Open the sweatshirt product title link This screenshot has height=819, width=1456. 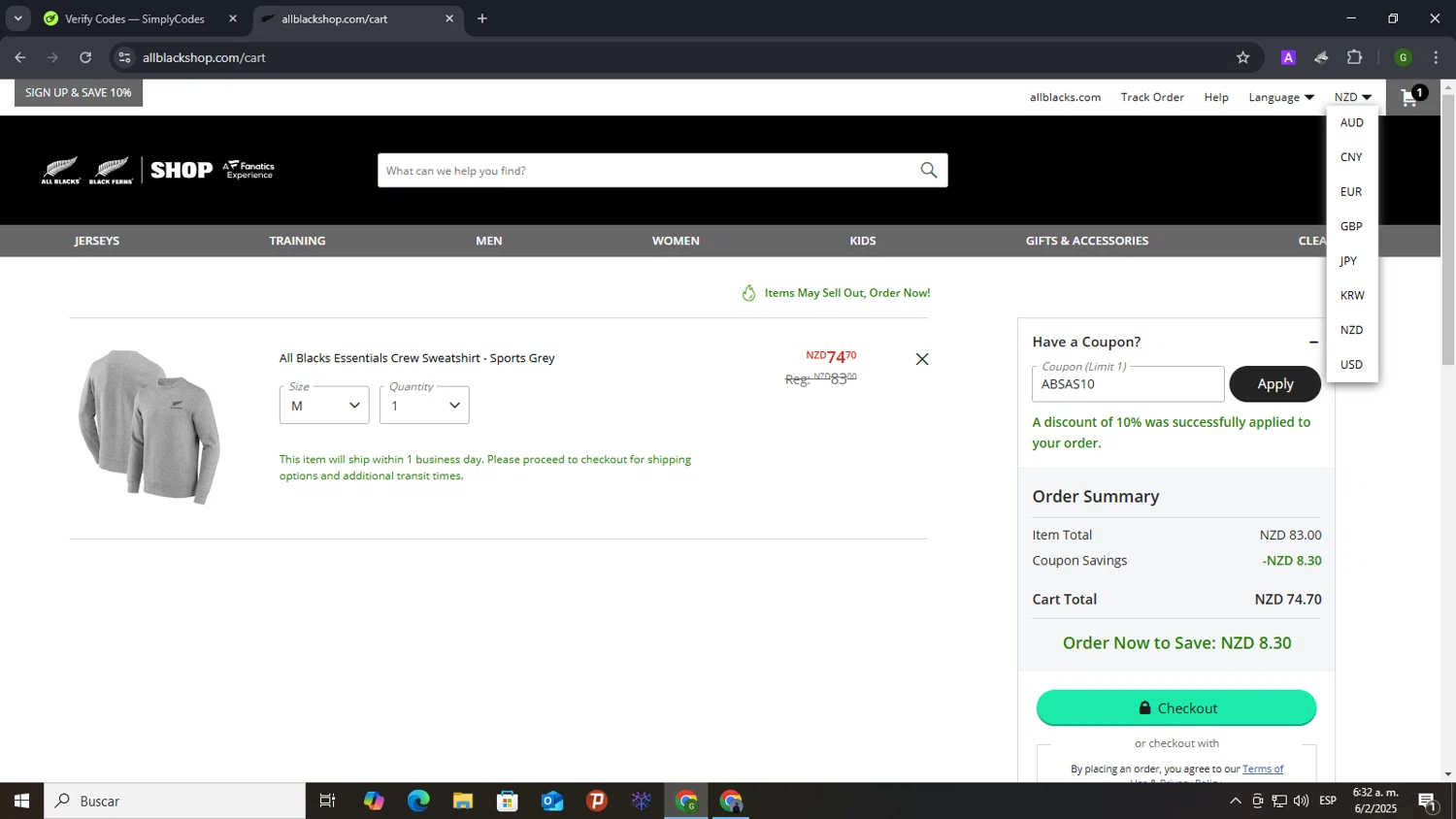[x=417, y=358]
